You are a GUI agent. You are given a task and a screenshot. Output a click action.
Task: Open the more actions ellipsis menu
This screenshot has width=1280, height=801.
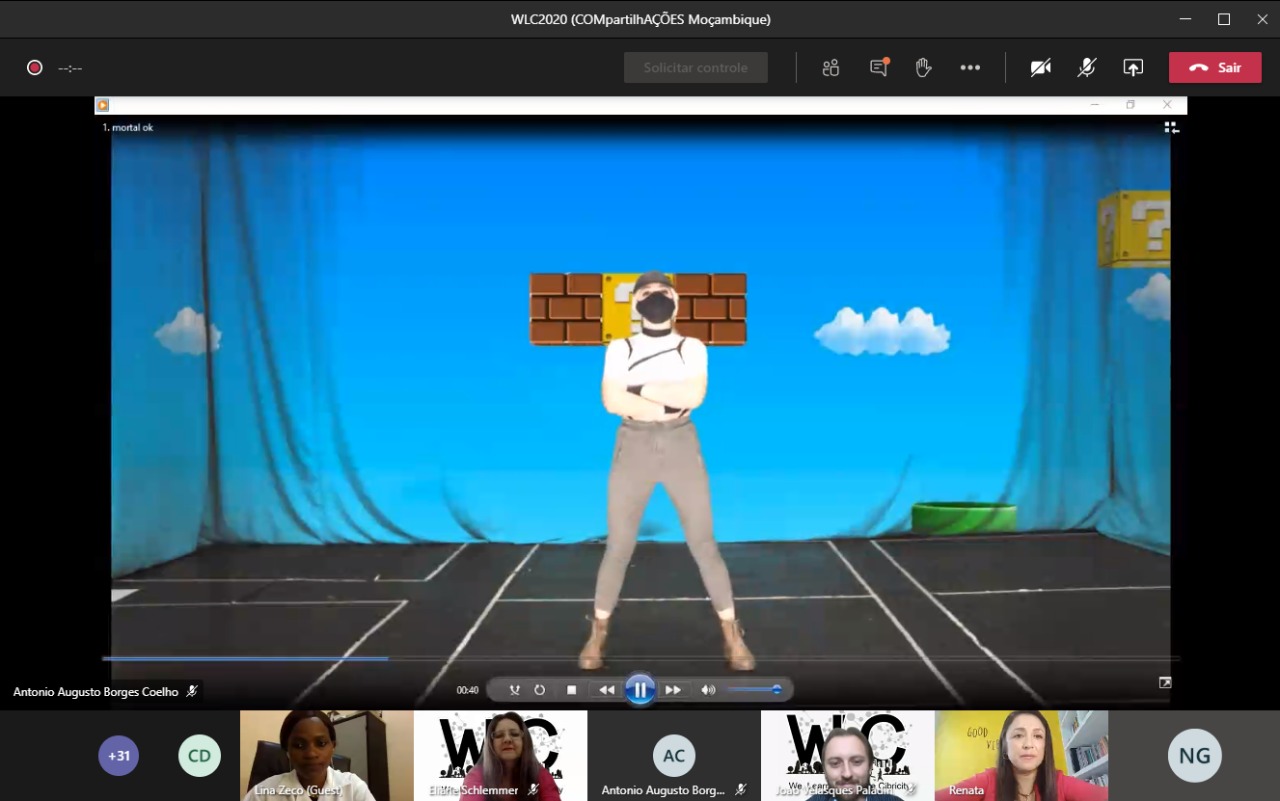pyautogui.click(x=970, y=68)
